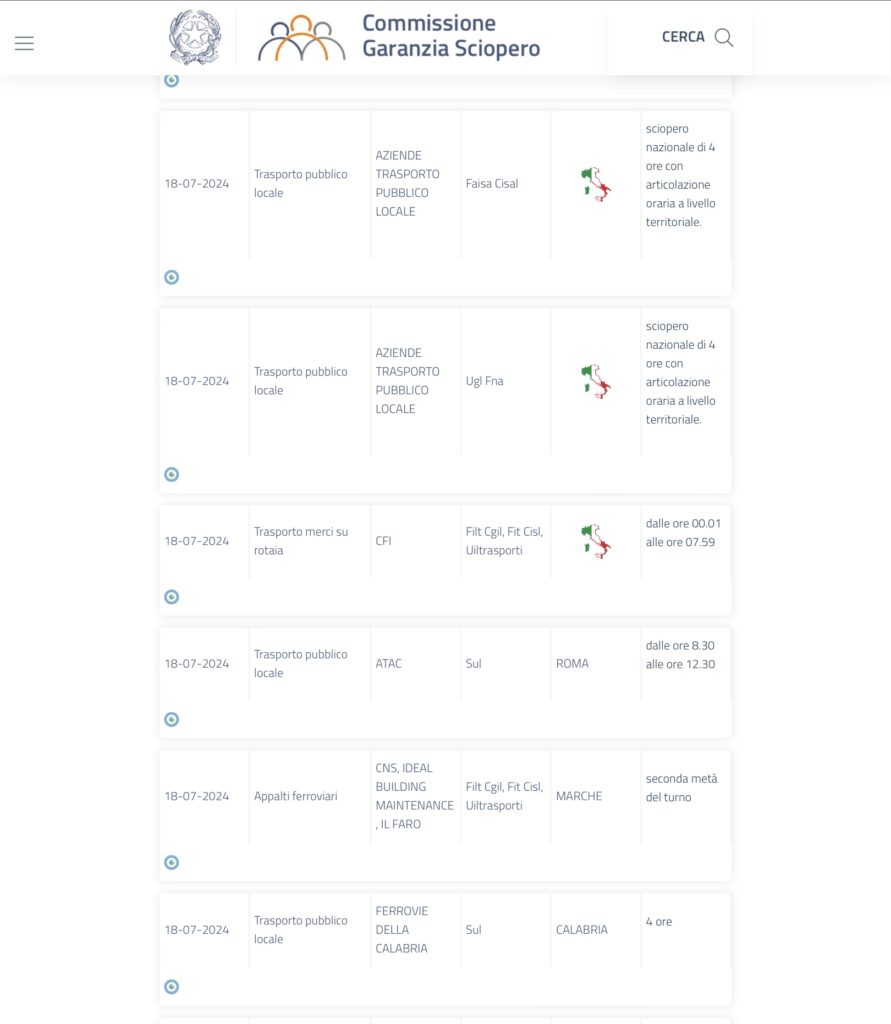
Task: Expand details icon below Faisa Cisal strike row
Action: (171, 278)
